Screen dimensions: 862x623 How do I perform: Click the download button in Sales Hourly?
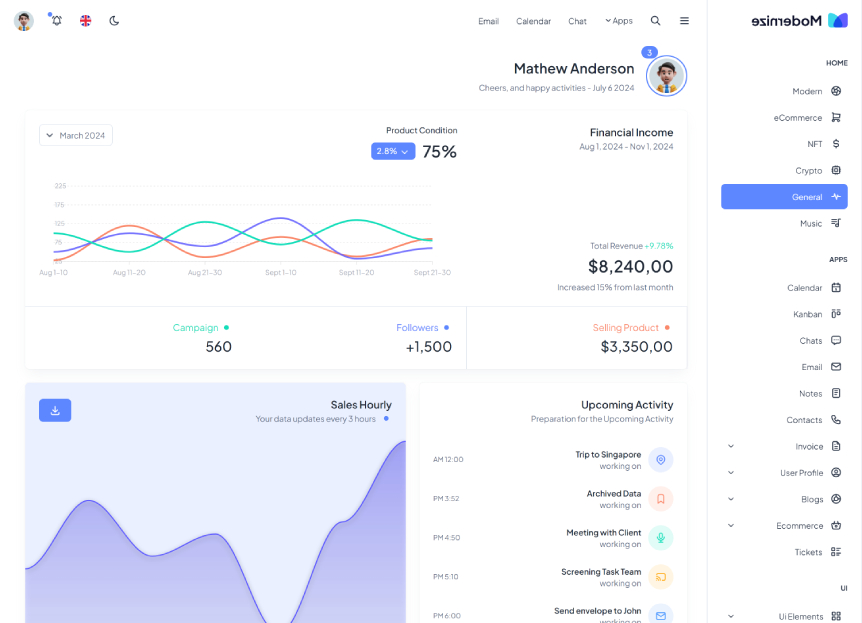55,410
